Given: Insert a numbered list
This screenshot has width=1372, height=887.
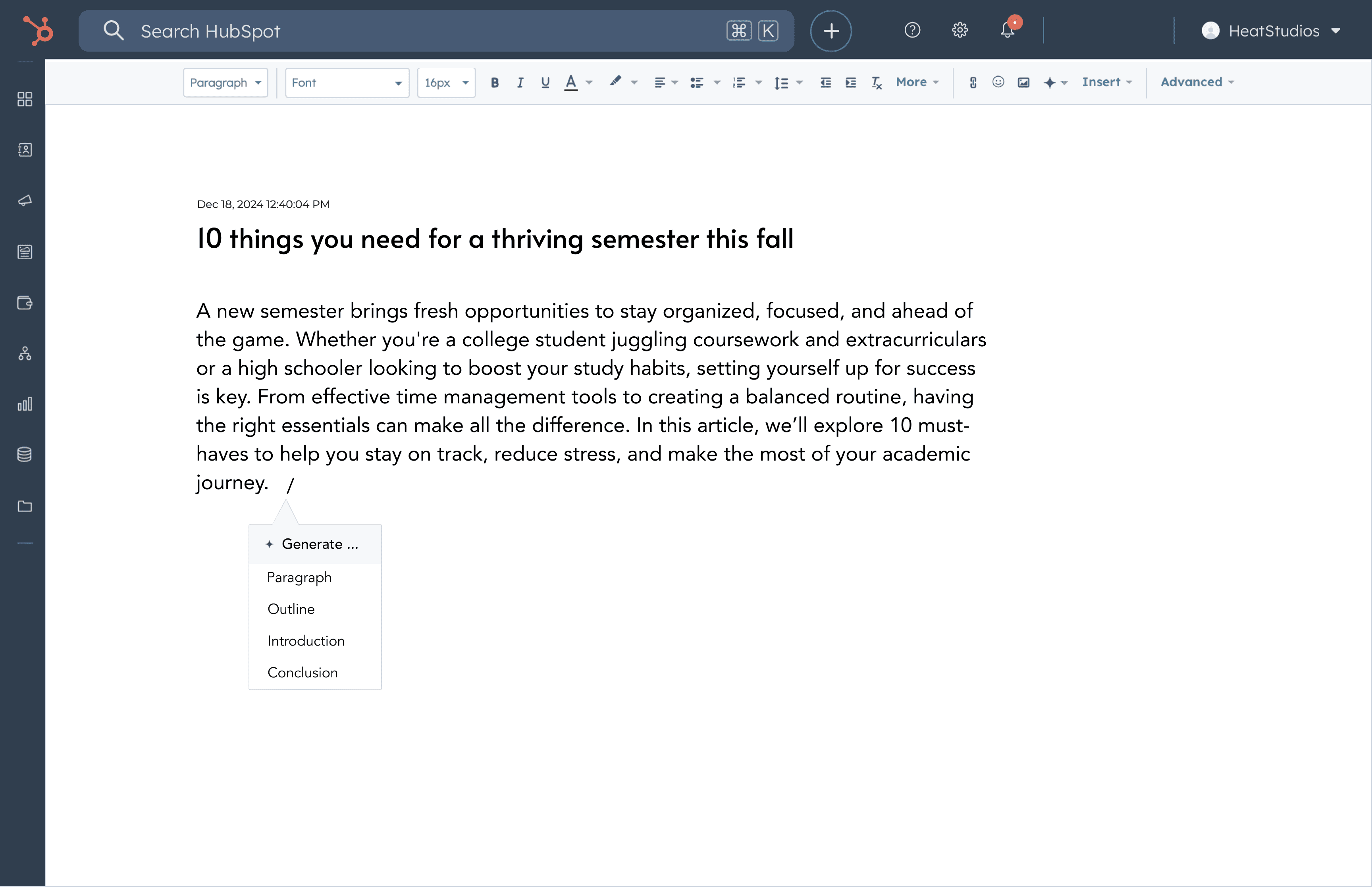Looking at the screenshot, I should [x=739, y=82].
